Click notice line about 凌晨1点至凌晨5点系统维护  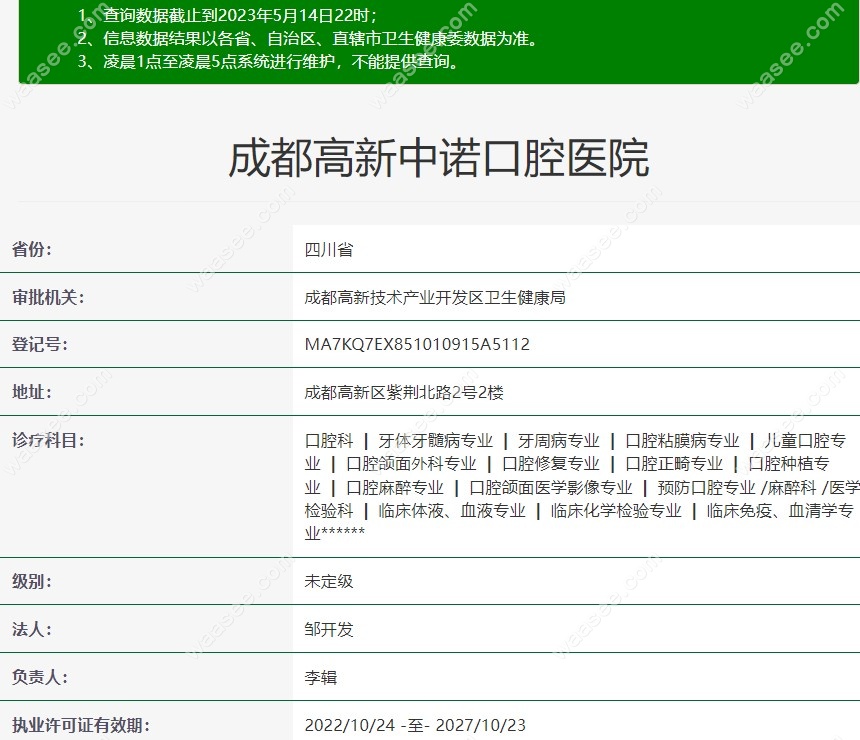pyautogui.click(x=268, y=61)
